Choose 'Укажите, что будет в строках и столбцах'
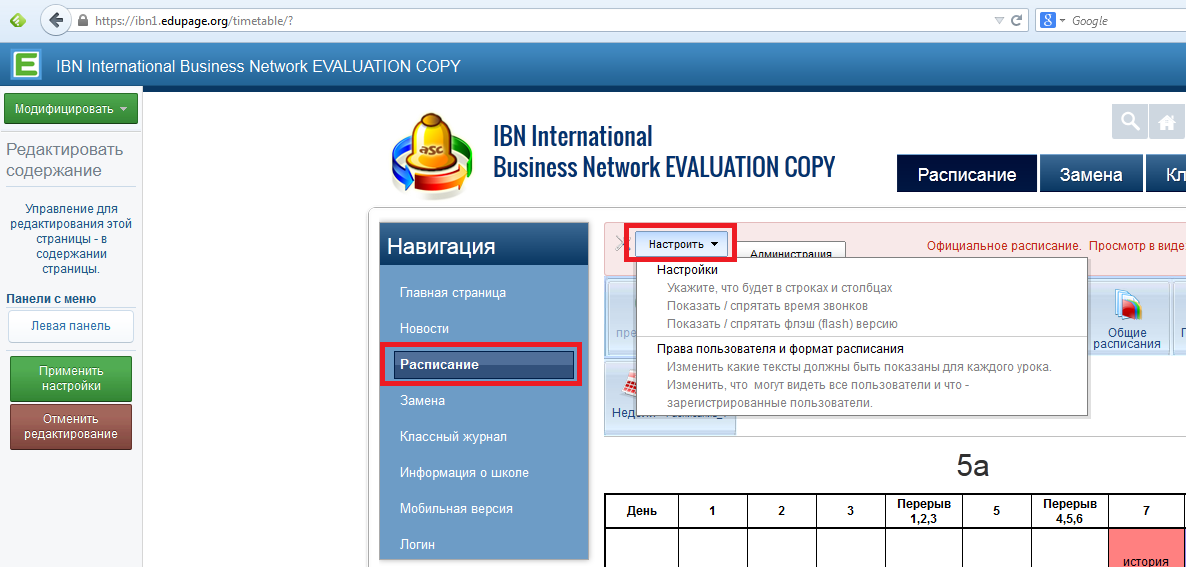This screenshot has height=567, width=1186. (779, 288)
